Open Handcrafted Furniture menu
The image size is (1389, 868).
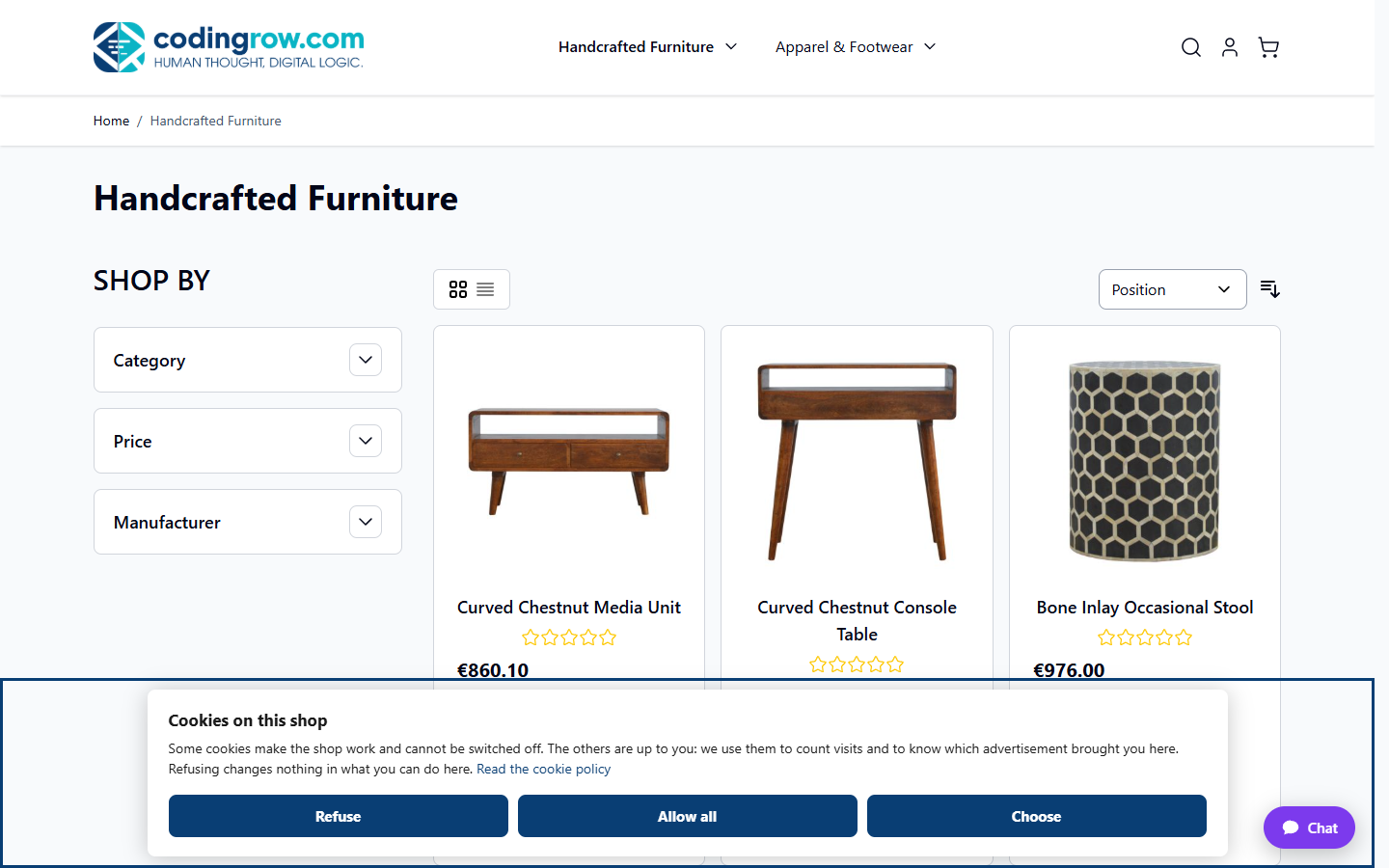(647, 46)
